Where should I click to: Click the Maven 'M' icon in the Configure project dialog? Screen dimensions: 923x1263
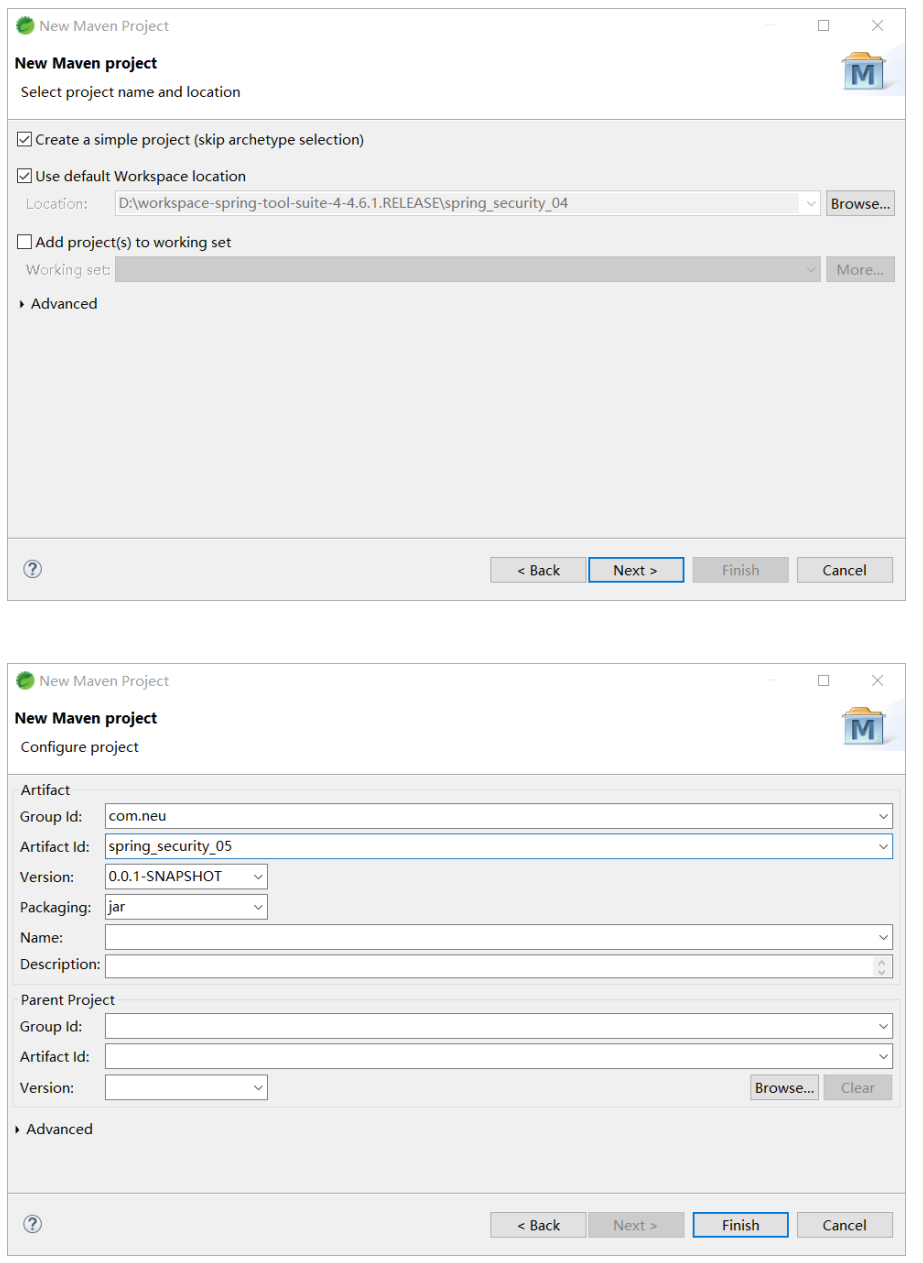[863, 728]
